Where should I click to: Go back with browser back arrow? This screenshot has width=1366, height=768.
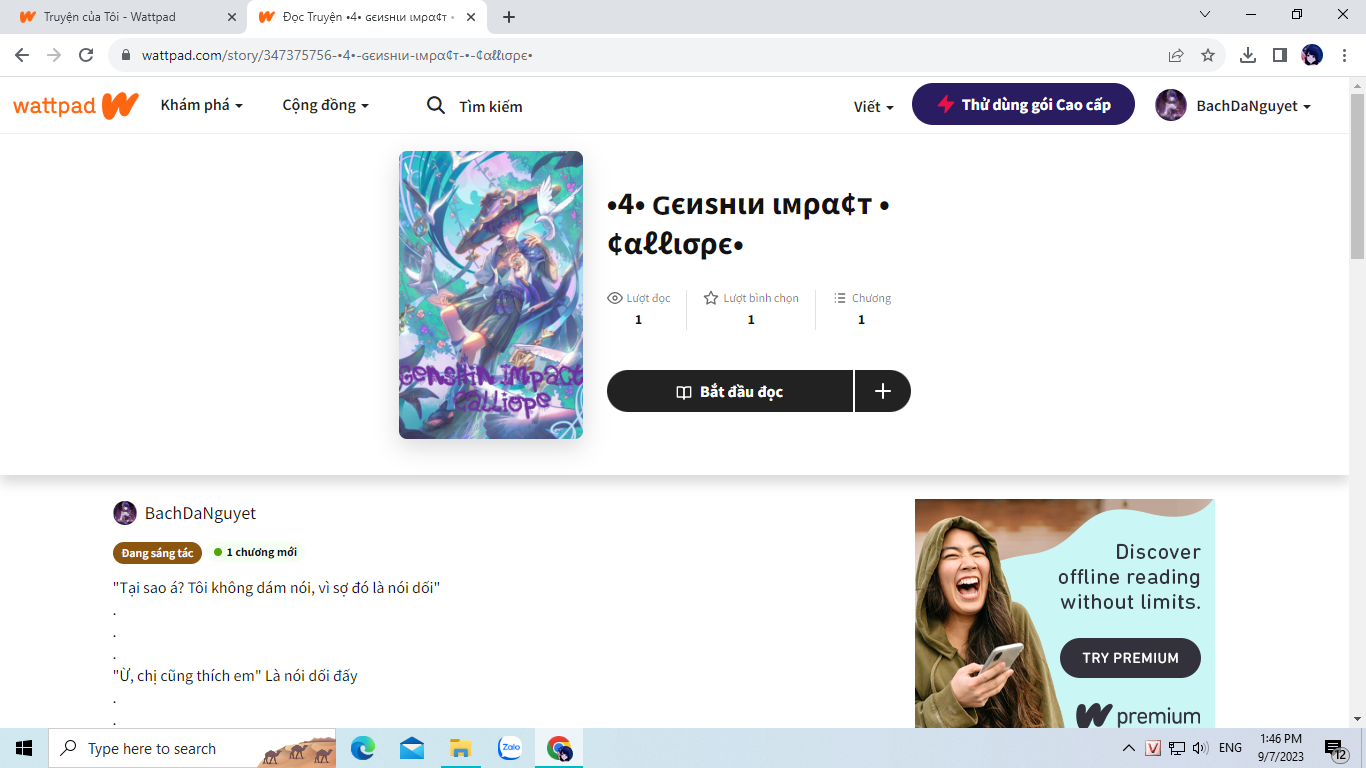point(22,55)
